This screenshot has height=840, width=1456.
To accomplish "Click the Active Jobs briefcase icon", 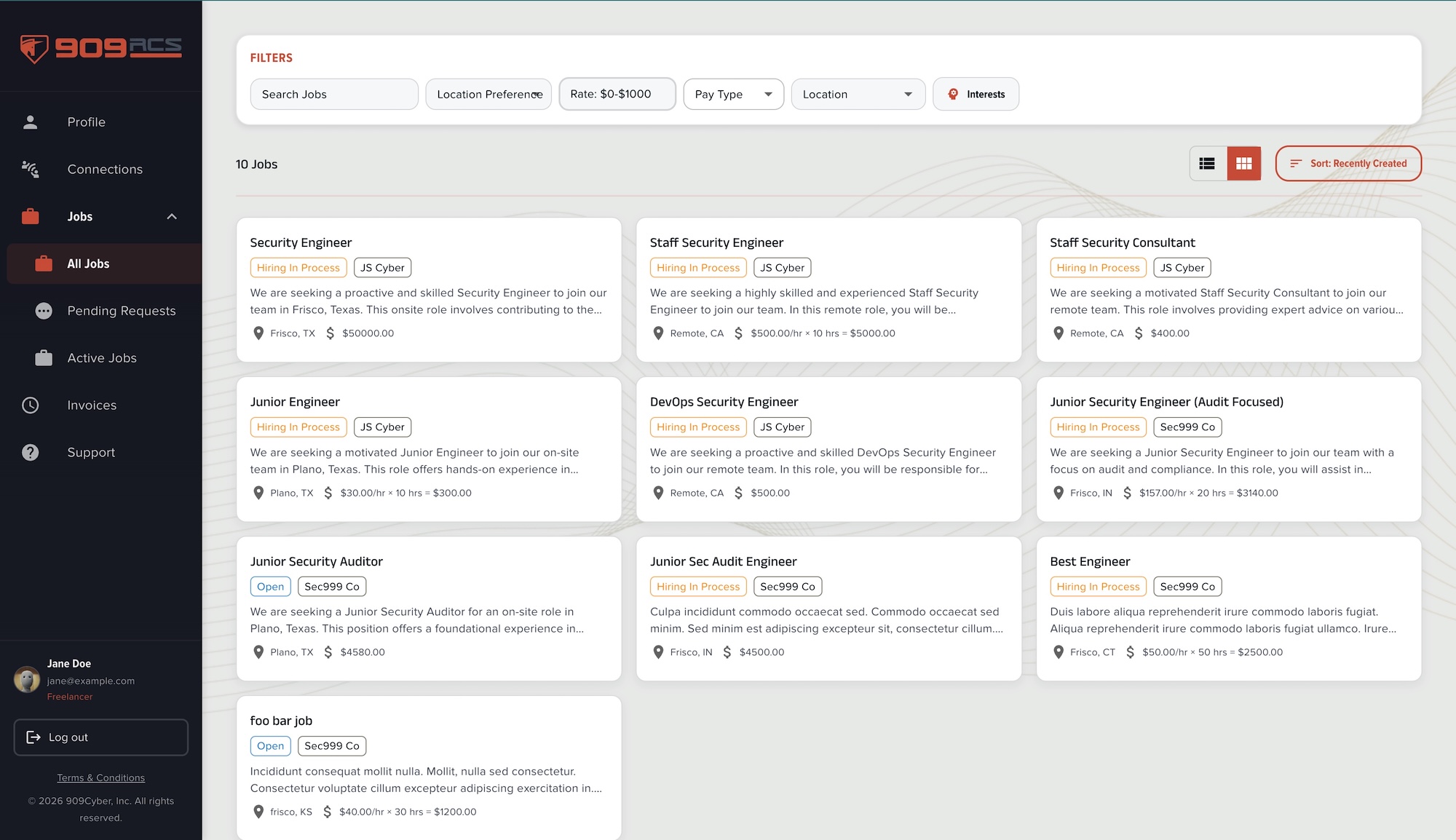I will point(44,357).
